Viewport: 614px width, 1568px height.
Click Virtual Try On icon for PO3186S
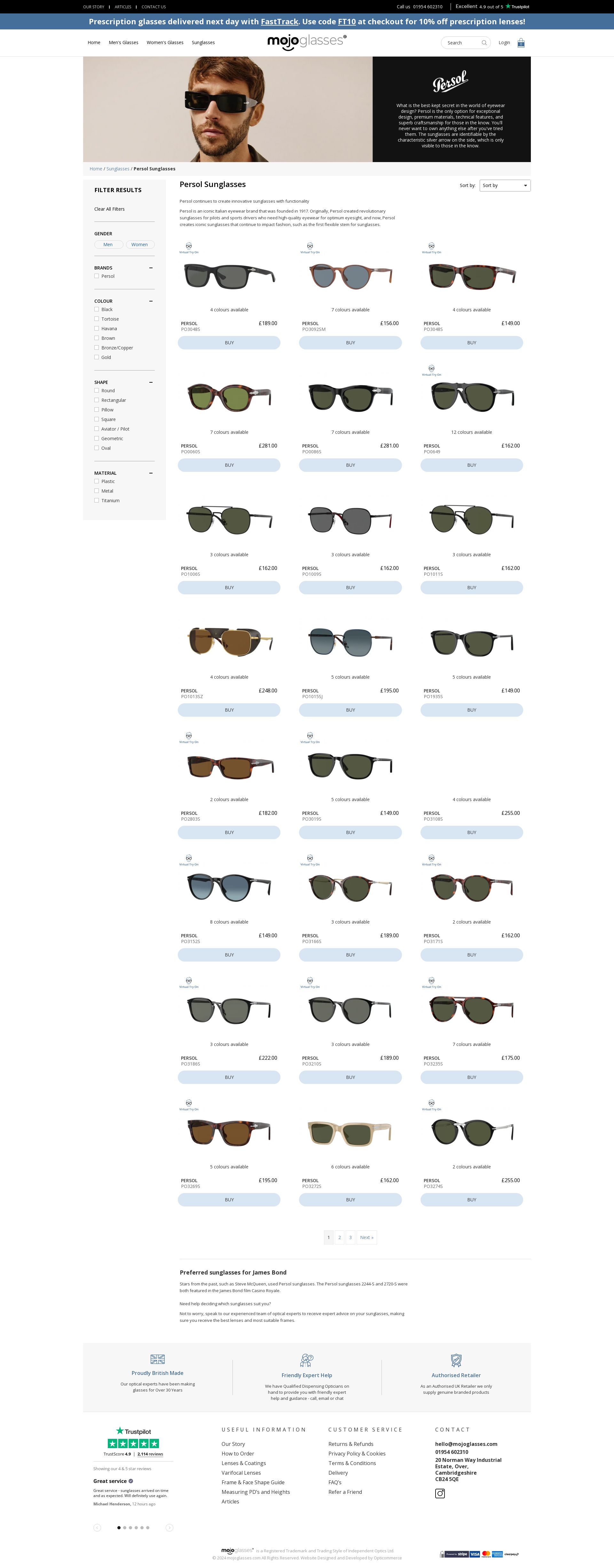click(189, 982)
